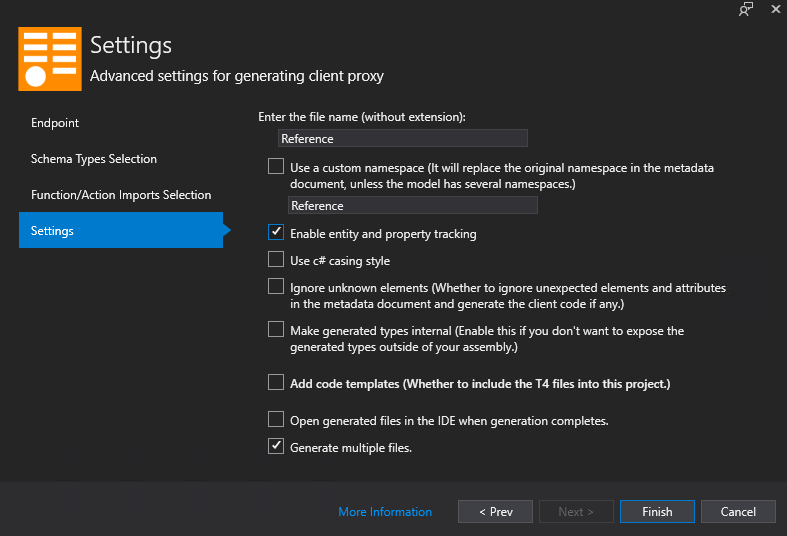Viewport: 787px width, 536px height.
Task: Toggle Ignore unknown elements checkbox
Action: 276,287
